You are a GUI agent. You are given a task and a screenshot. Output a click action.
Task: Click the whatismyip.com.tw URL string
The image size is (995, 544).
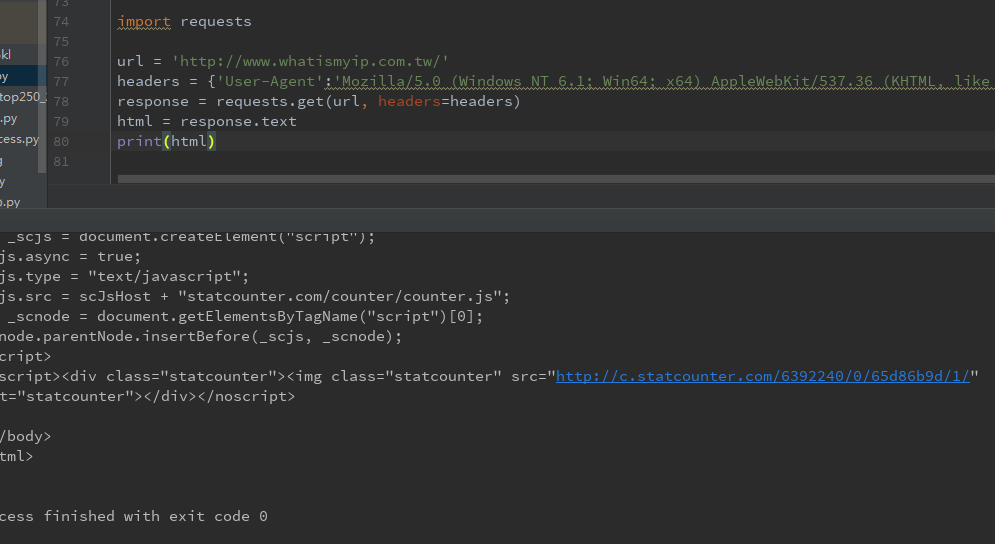click(310, 61)
